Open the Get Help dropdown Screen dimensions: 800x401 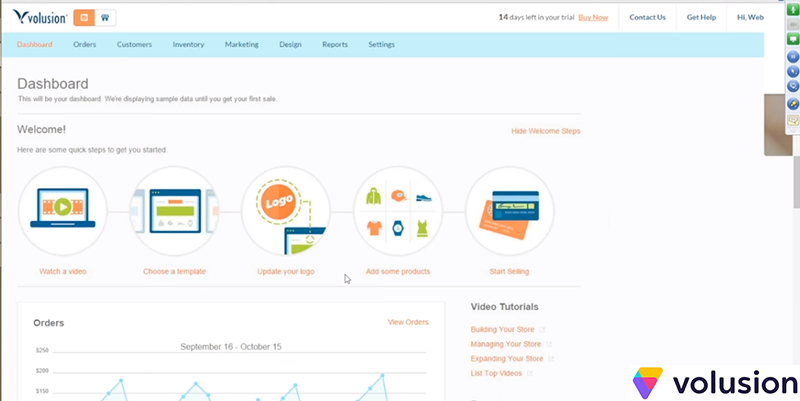[700, 17]
